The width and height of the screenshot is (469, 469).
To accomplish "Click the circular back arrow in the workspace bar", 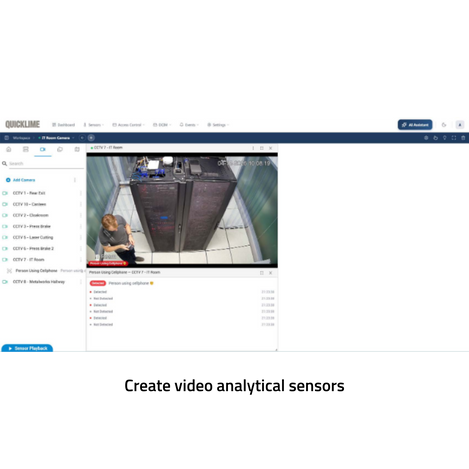I will coord(82,138).
